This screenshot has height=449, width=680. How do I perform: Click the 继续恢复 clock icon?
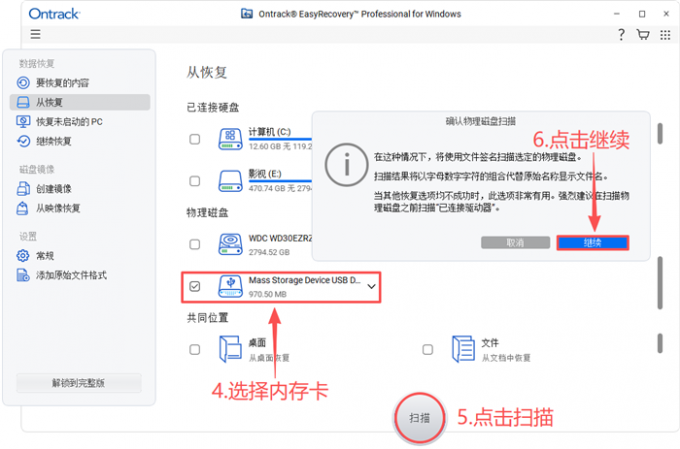23,141
